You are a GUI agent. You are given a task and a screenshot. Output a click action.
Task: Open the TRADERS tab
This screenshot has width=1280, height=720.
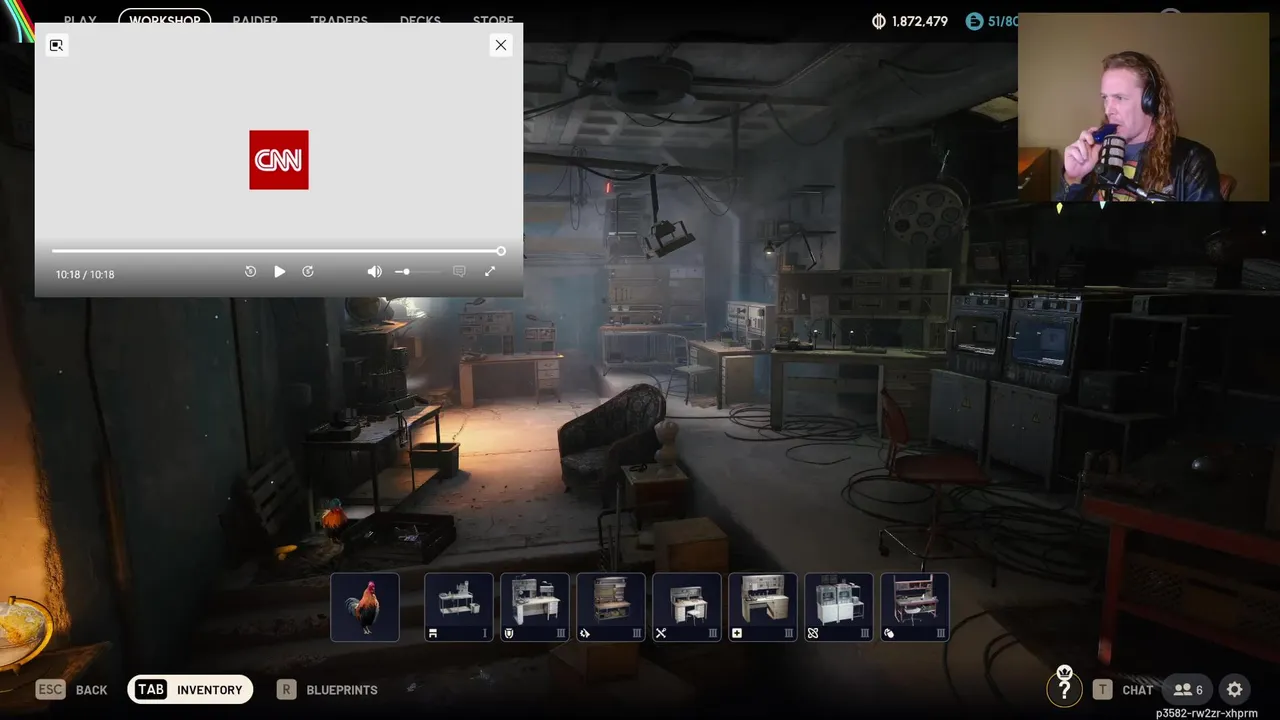339,20
